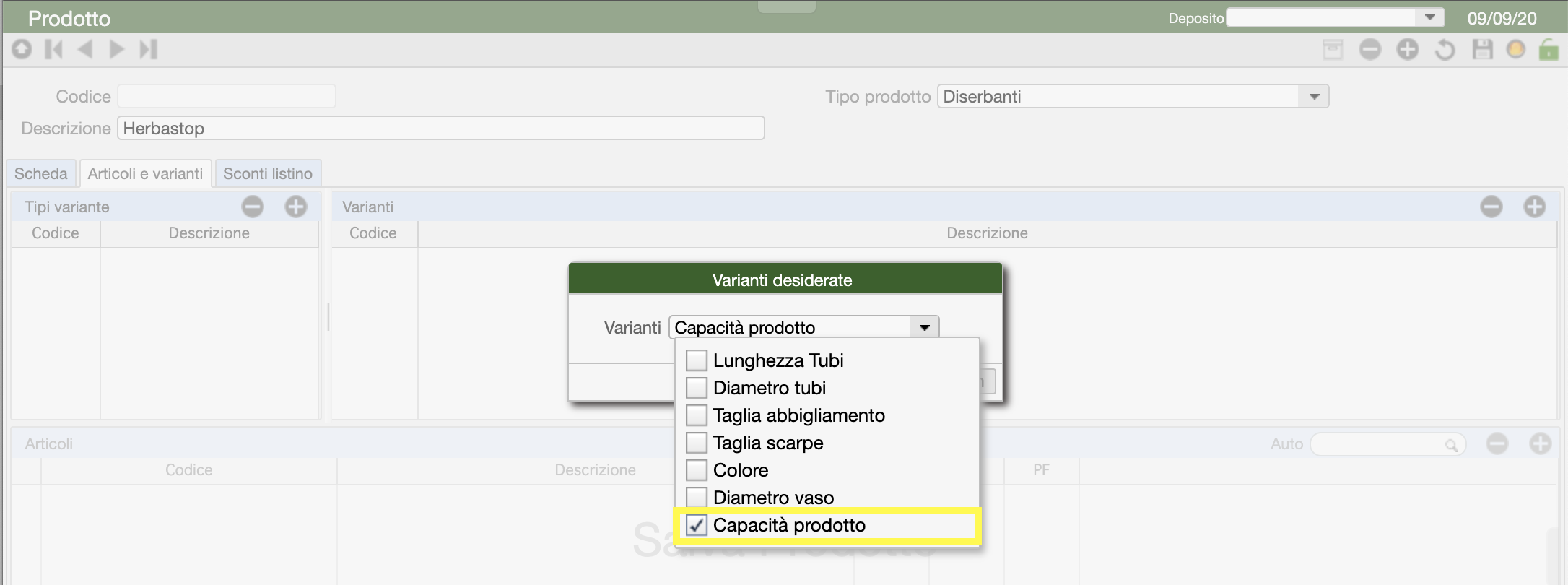Select the Articoli e varianti tab
Image resolution: width=1568 pixels, height=585 pixels.
[x=145, y=173]
